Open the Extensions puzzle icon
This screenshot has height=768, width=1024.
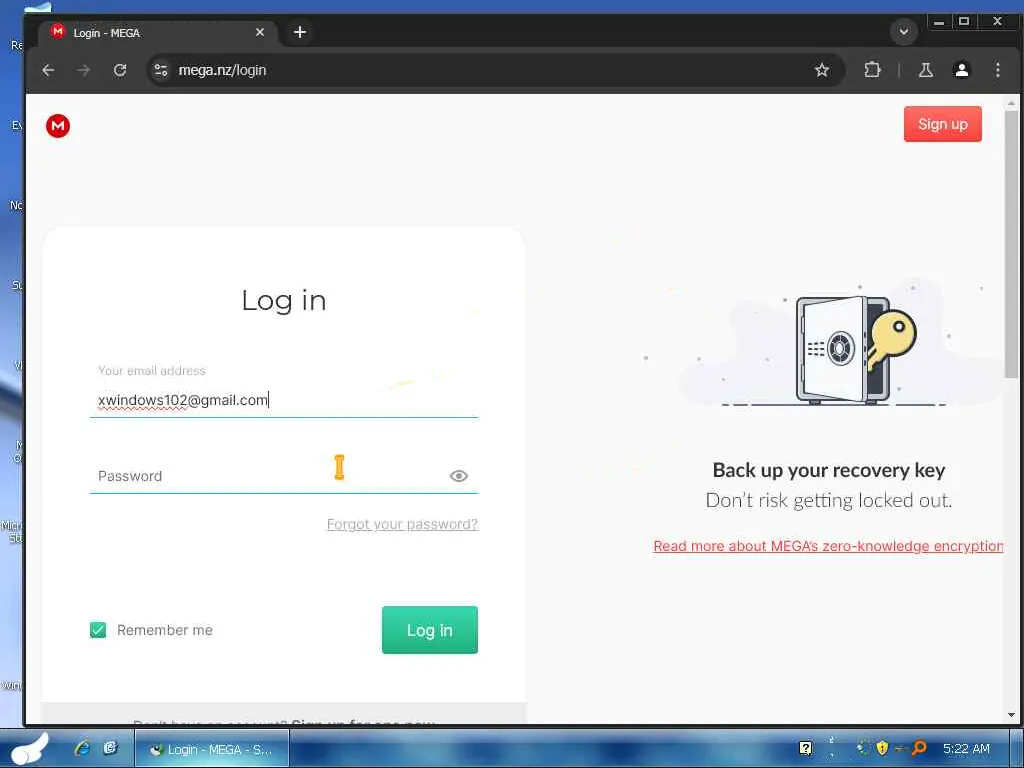pyautogui.click(x=872, y=70)
